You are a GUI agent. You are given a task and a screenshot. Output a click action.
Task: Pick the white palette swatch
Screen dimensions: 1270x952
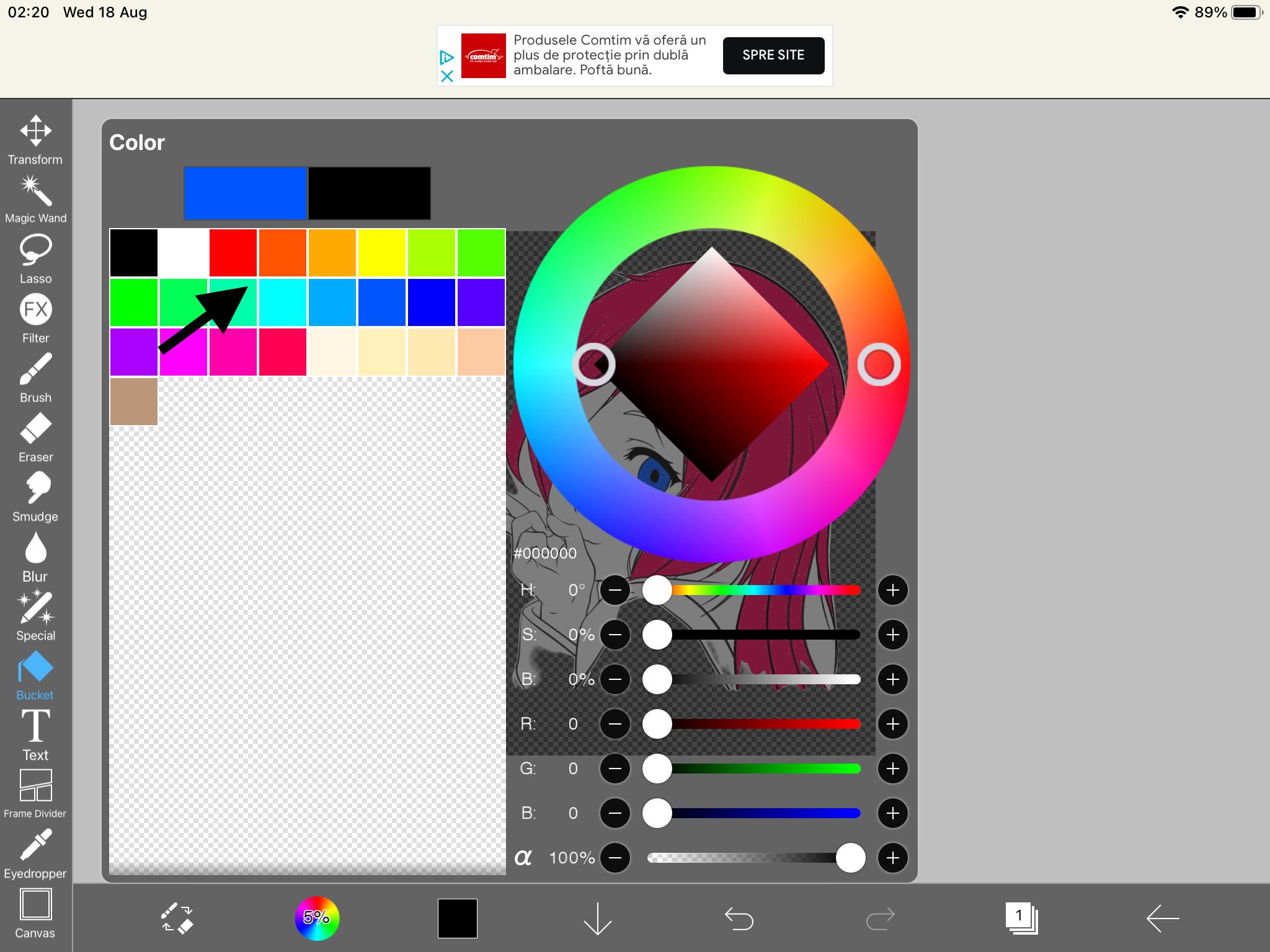tap(184, 253)
